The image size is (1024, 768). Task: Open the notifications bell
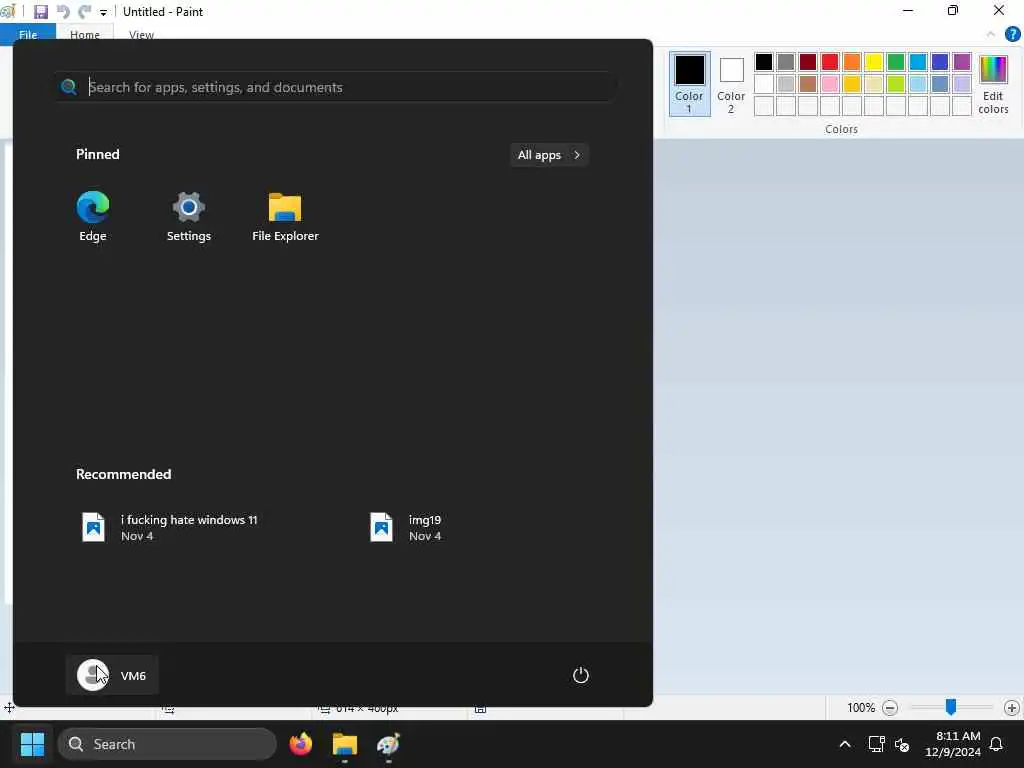996,744
